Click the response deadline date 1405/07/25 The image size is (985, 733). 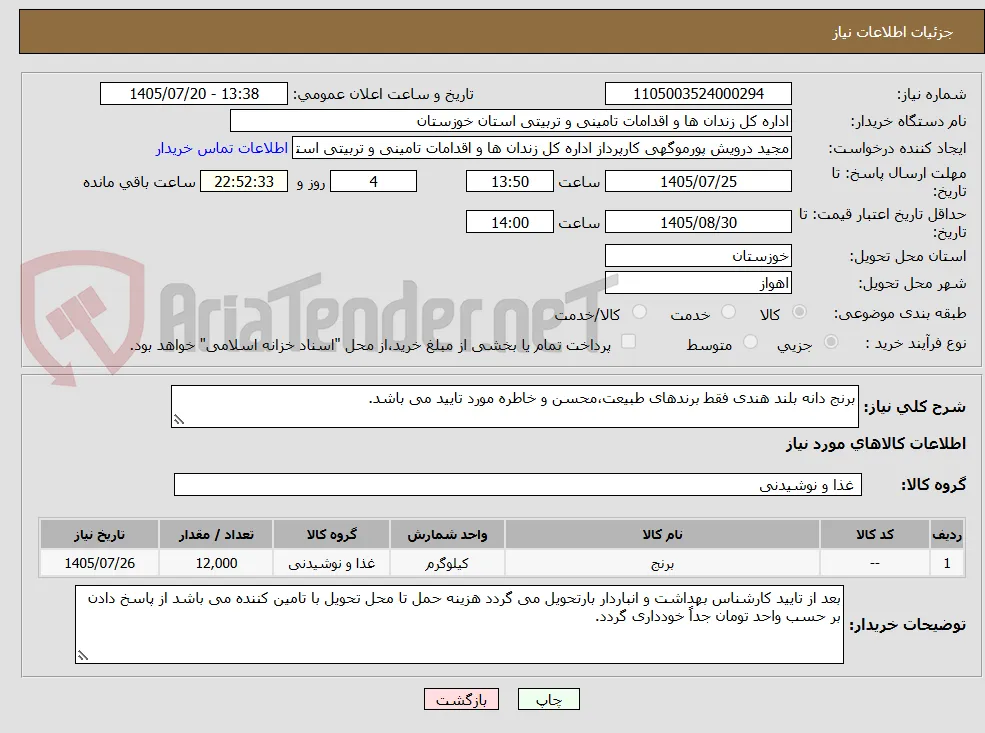698,182
